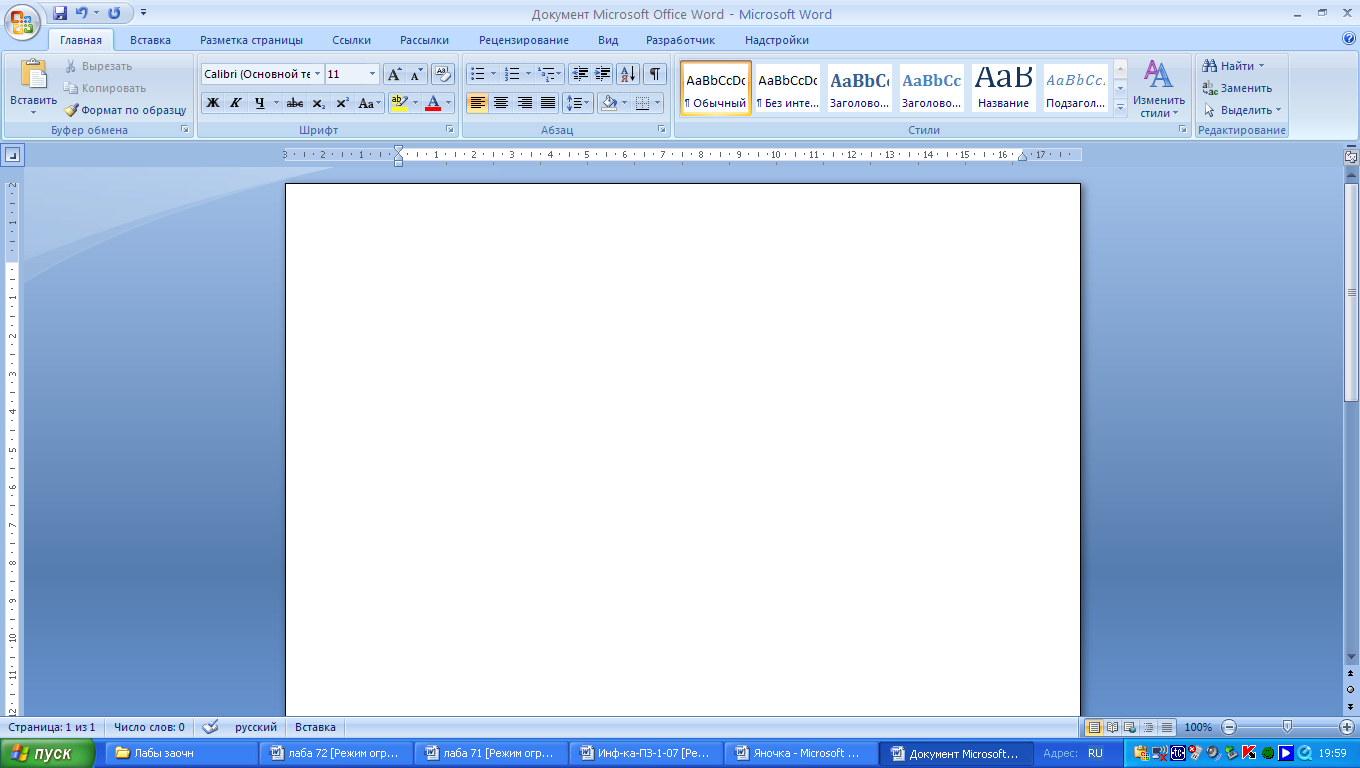The image size is (1360, 768).
Task: Toggle italic (К) formatting
Action: (236, 102)
